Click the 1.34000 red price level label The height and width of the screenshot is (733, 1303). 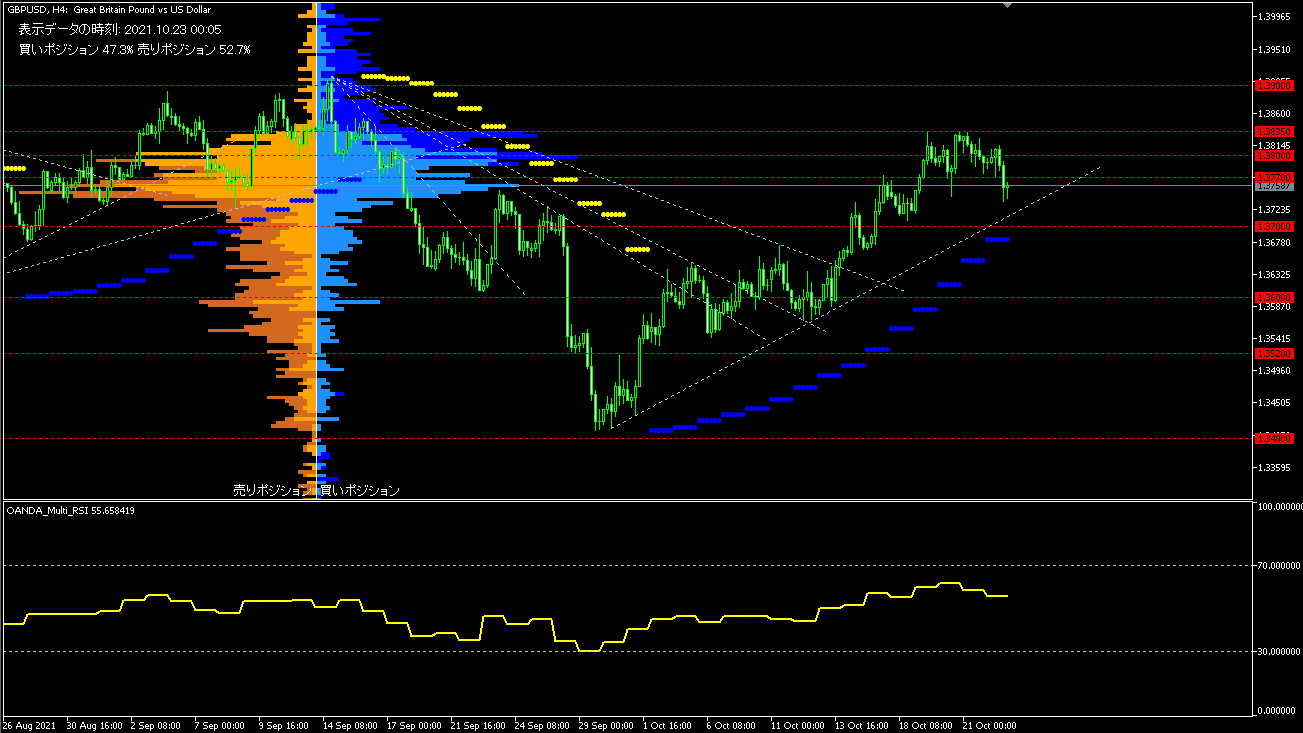coord(1274,438)
